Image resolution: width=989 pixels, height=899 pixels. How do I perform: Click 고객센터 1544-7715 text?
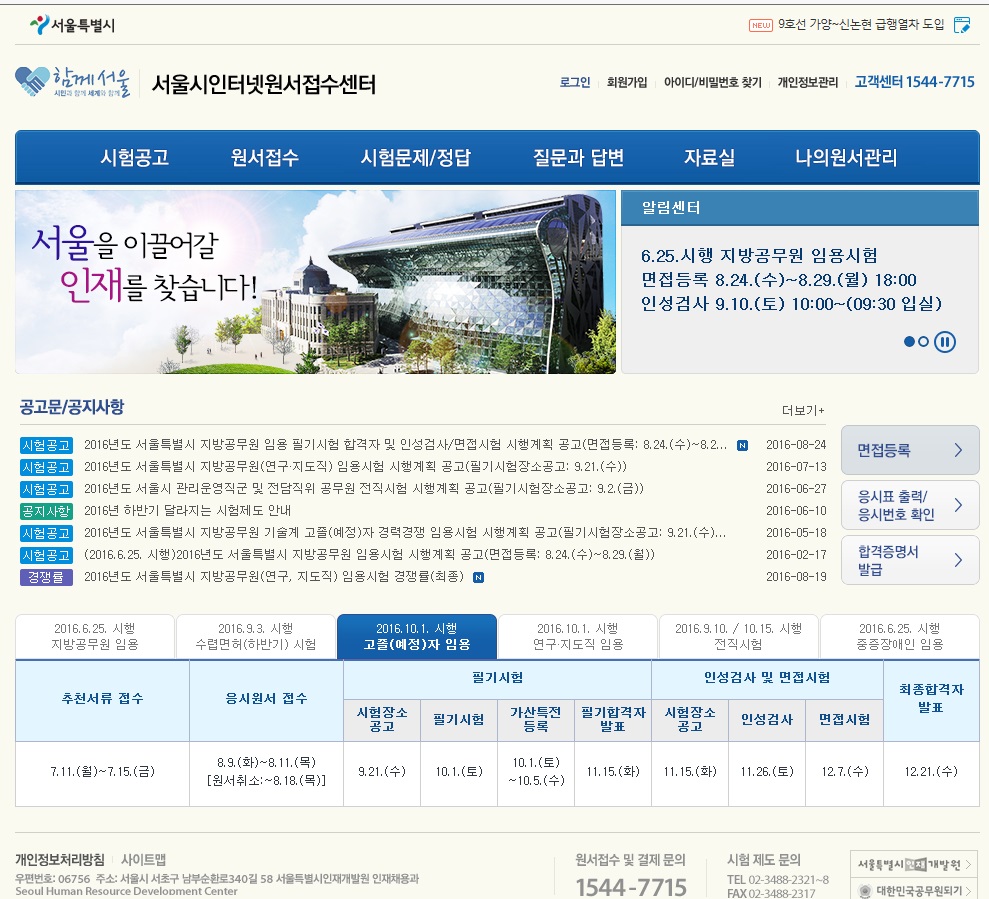(915, 82)
